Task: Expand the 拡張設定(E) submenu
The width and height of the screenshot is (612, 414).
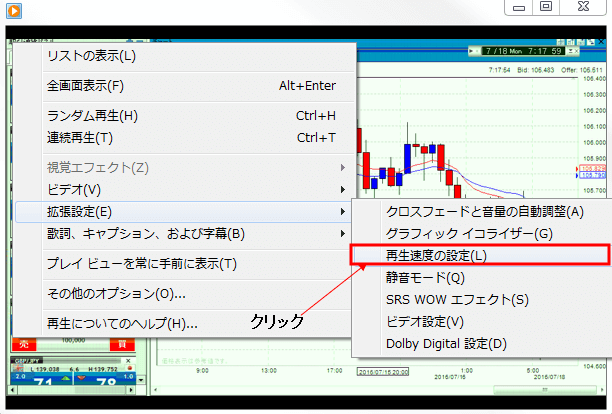Action: [80, 211]
